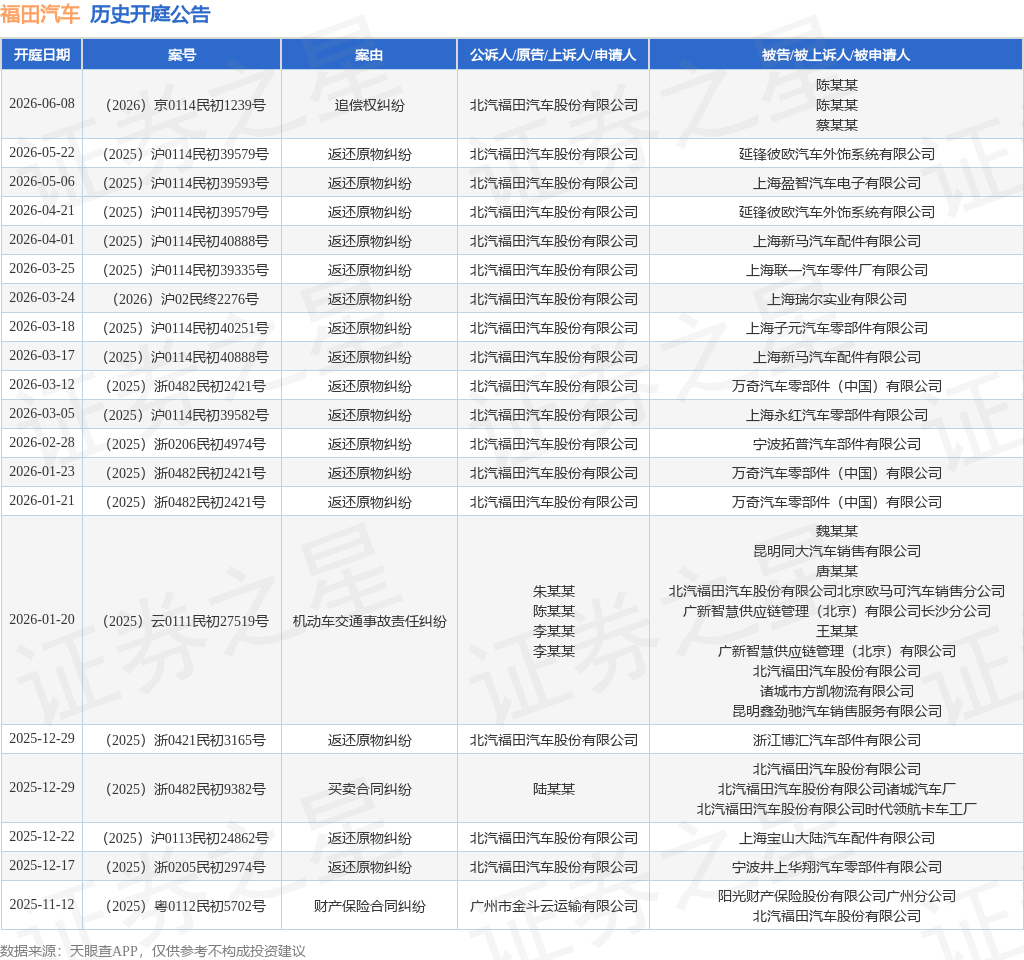Click 万奇汽车零部件（中国）有限公司 in the 2026-01-21 row
The height and width of the screenshot is (960, 1024).
coord(837,502)
